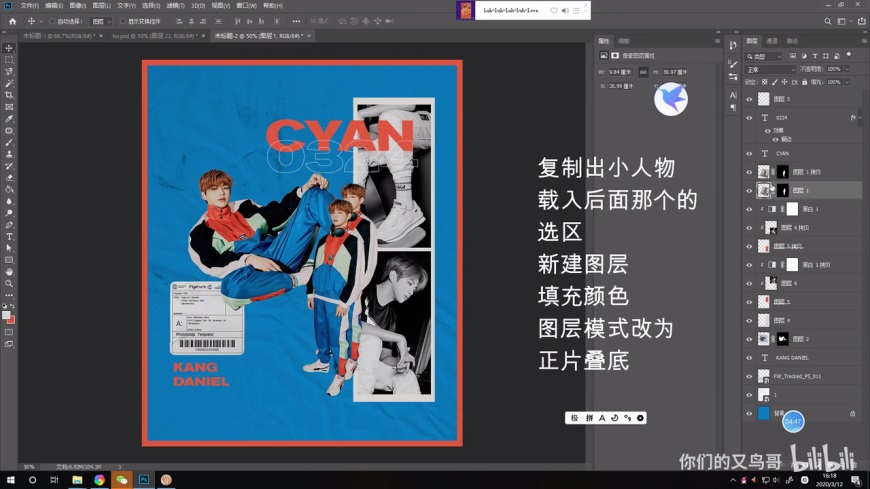Toggle show transform controls checkbox

point(123,21)
